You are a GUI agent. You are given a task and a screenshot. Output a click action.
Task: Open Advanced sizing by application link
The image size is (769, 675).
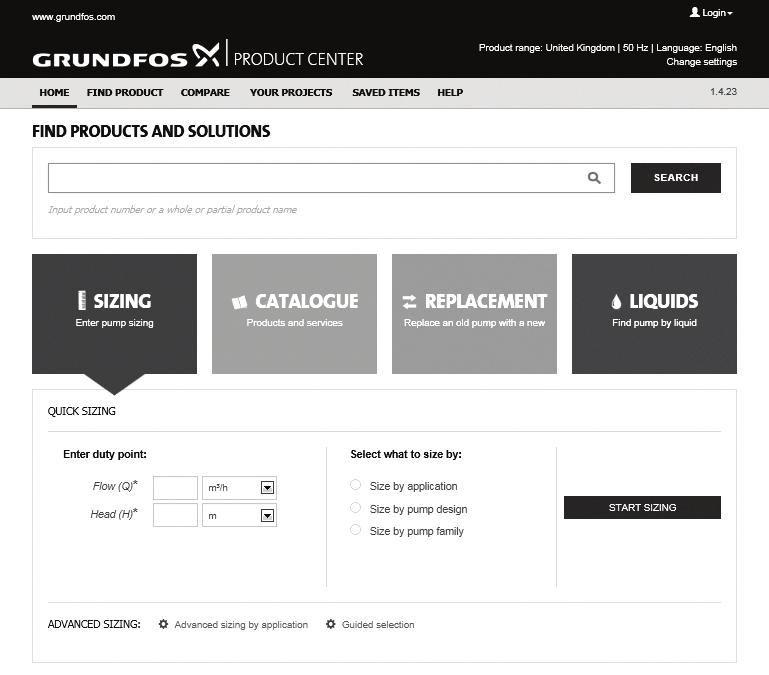[x=241, y=624]
